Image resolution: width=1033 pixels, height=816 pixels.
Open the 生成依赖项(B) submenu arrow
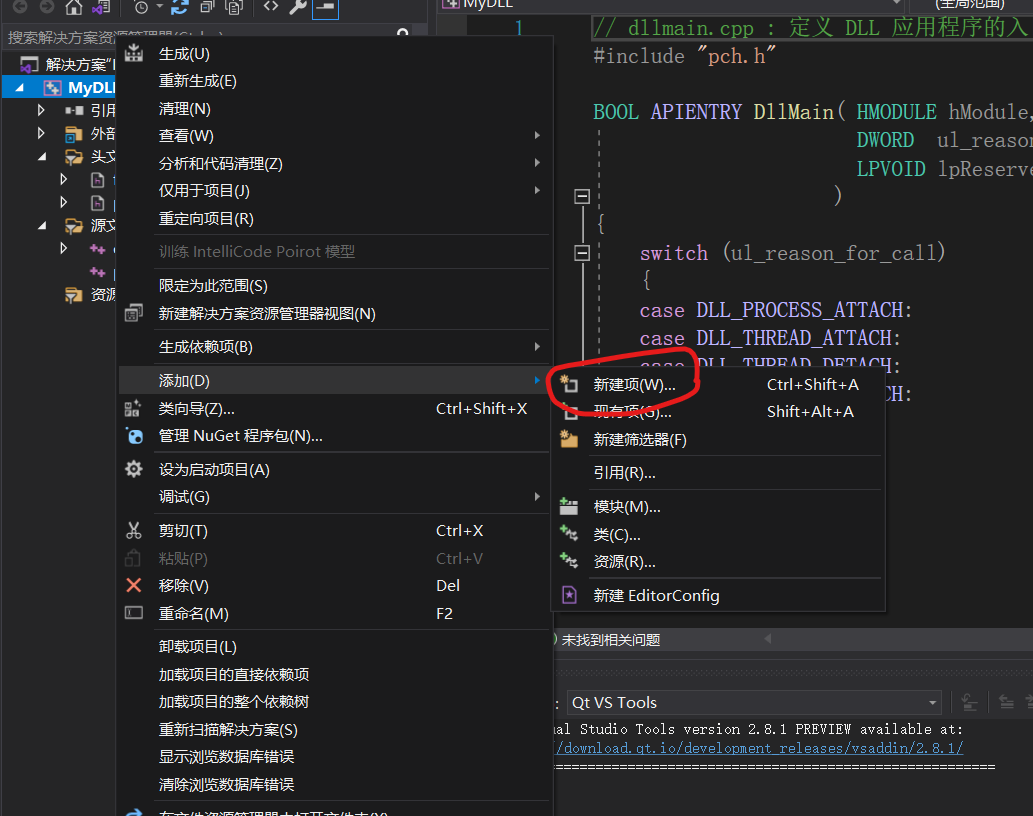(538, 347)
